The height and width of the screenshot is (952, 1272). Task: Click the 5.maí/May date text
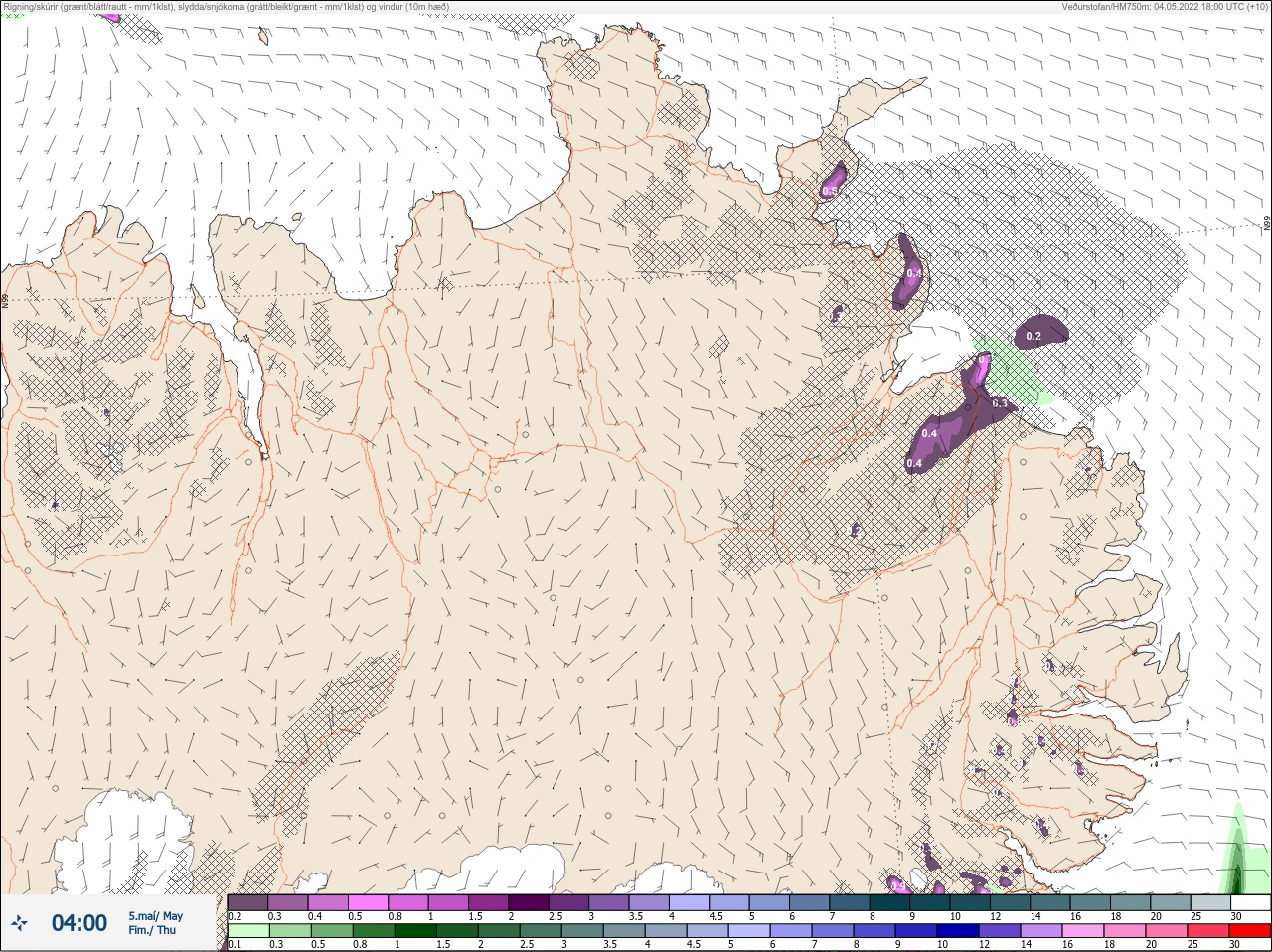pyautogui.click(x=156, y=916)
